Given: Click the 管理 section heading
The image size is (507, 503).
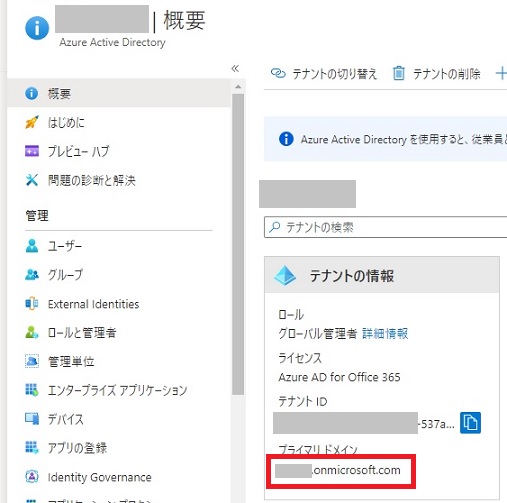Looking at the screenshot, I should pyautogui.click(x=37, y=215).
